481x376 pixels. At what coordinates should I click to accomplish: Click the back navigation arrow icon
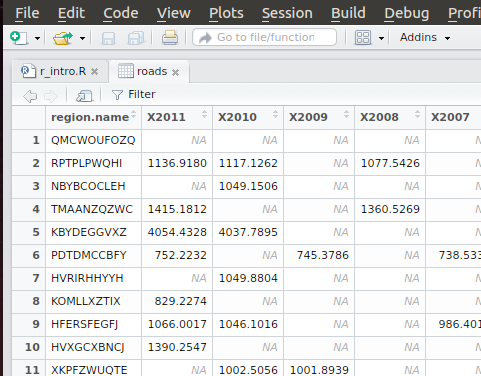coord(30,96)
